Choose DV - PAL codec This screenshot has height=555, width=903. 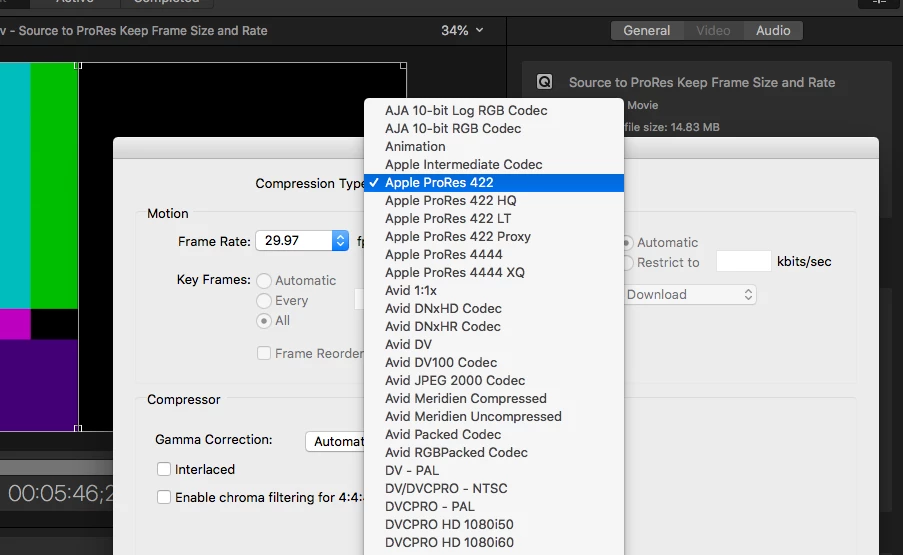494,470
